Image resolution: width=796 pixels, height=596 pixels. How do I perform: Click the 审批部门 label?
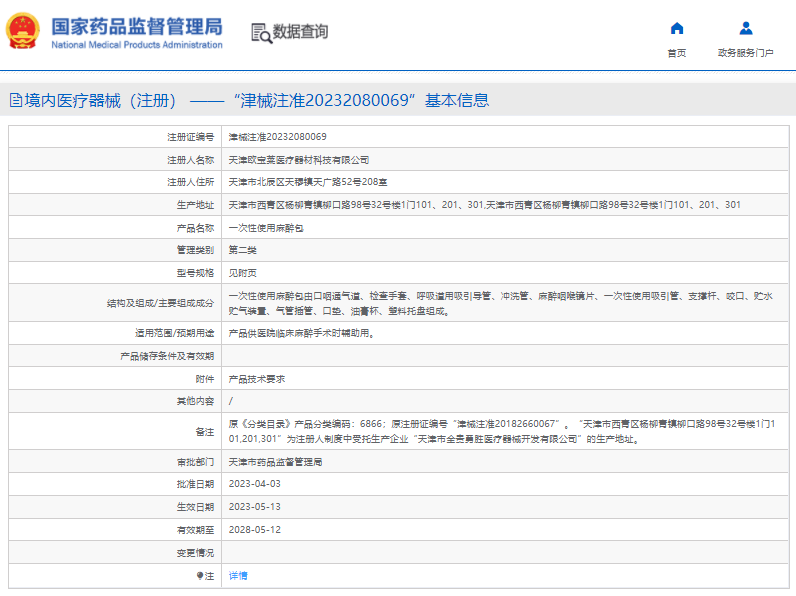click(x=195, y=462)
